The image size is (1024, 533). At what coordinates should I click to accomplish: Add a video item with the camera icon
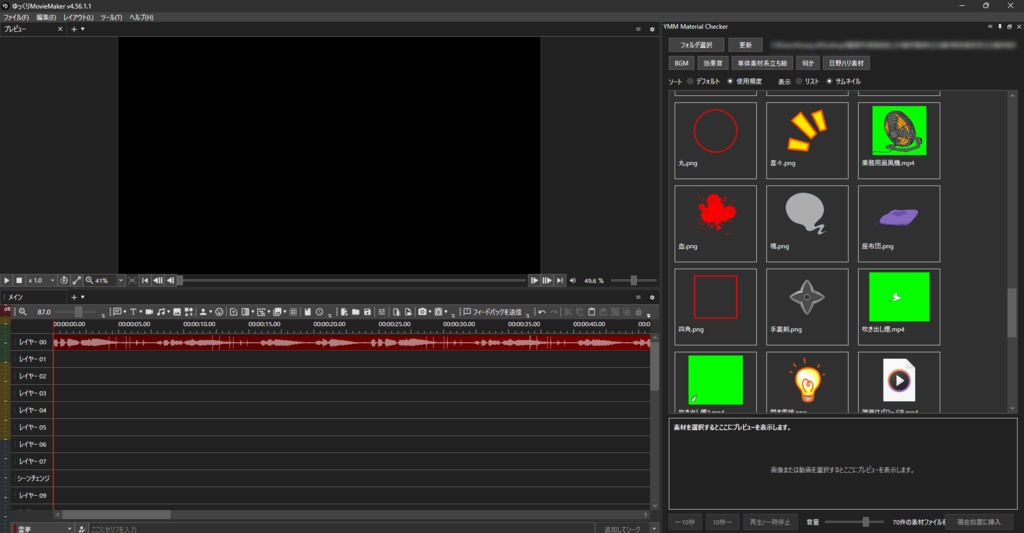(149, 312)
